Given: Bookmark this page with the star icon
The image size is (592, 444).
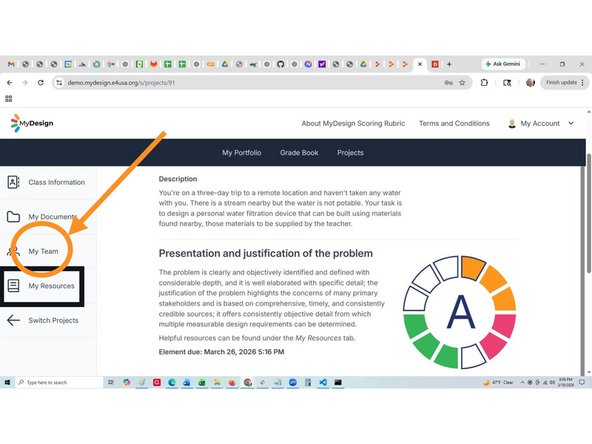Looking at the screenshot, I should pos(462,83).
